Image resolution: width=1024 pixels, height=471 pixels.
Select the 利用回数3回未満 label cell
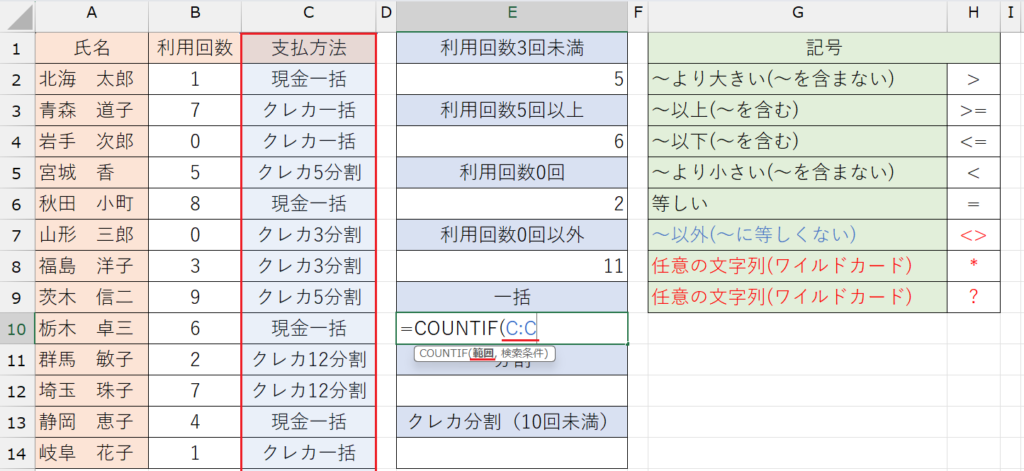tap(512, 48)
